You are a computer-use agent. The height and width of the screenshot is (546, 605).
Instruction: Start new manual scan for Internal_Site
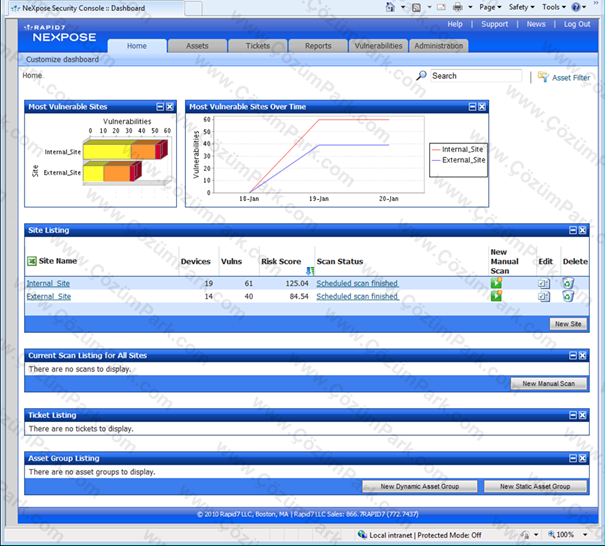[496, 283]
